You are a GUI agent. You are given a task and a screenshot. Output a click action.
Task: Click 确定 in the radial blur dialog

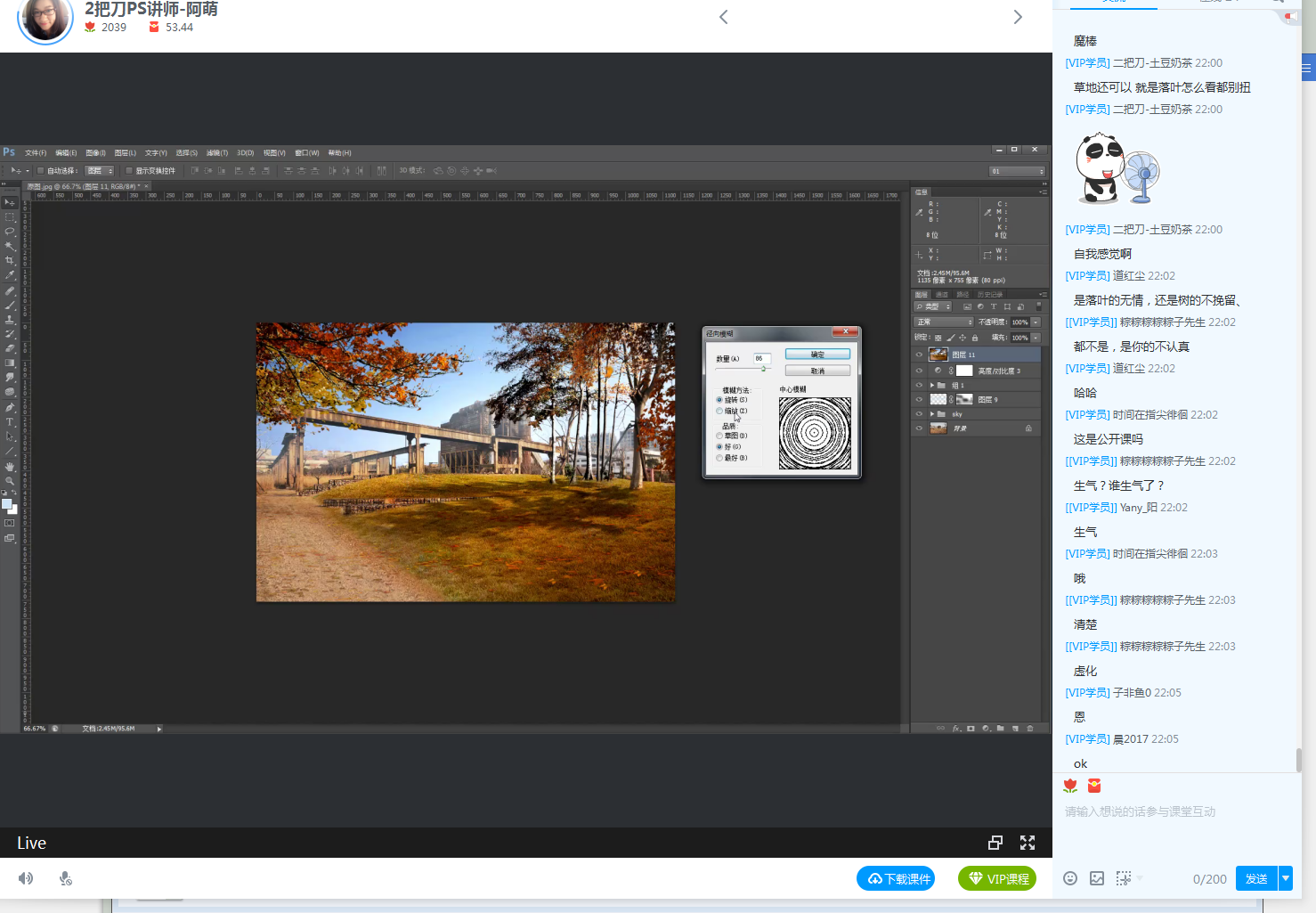point(817,355)
